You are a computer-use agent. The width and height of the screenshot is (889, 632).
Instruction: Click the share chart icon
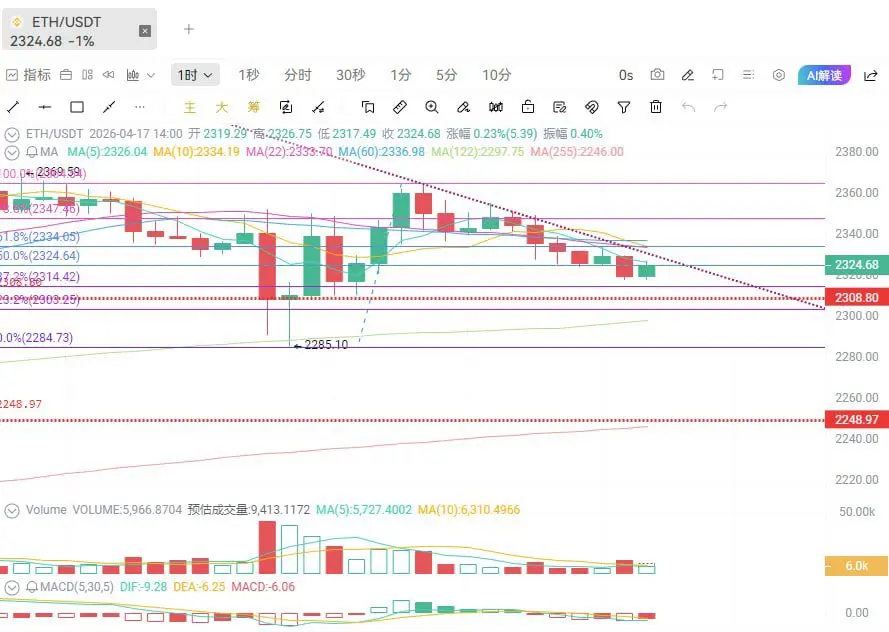coord(871,75)
